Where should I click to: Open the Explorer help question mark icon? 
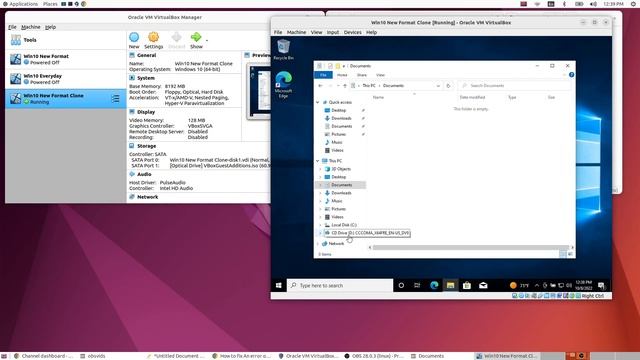click(571, 75)
